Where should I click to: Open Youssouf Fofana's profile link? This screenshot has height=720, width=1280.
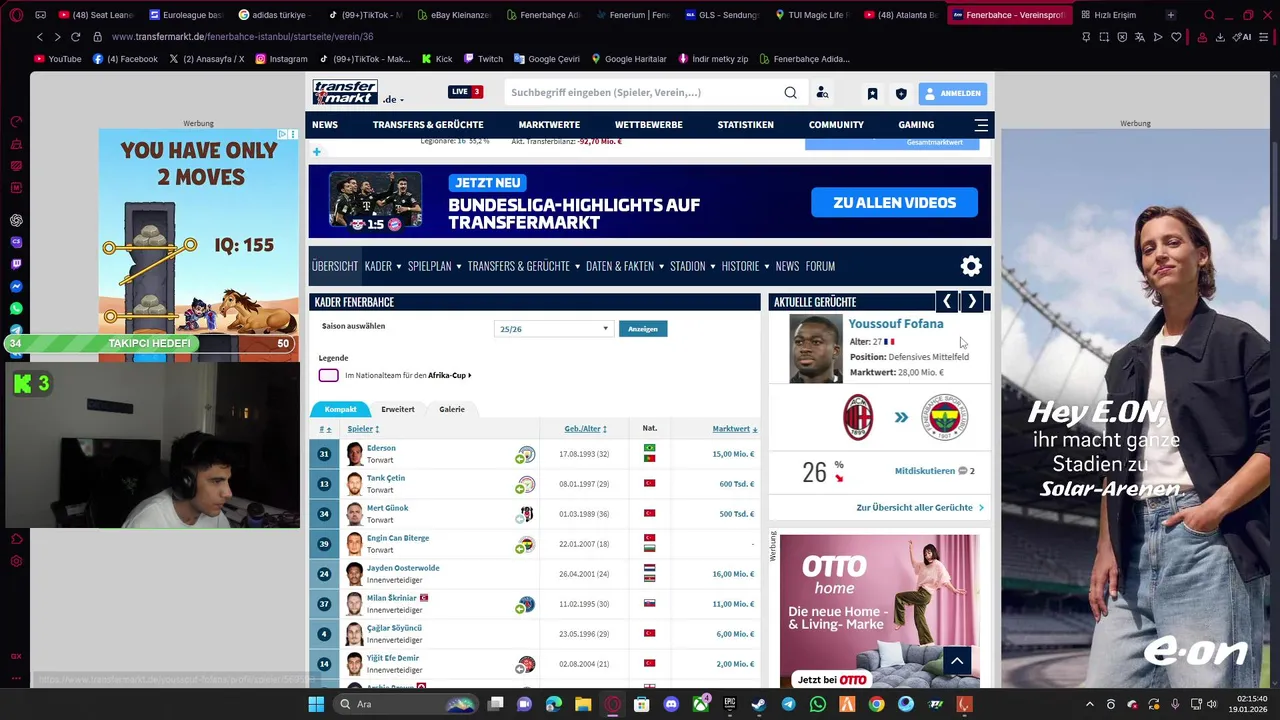[896, 324]
